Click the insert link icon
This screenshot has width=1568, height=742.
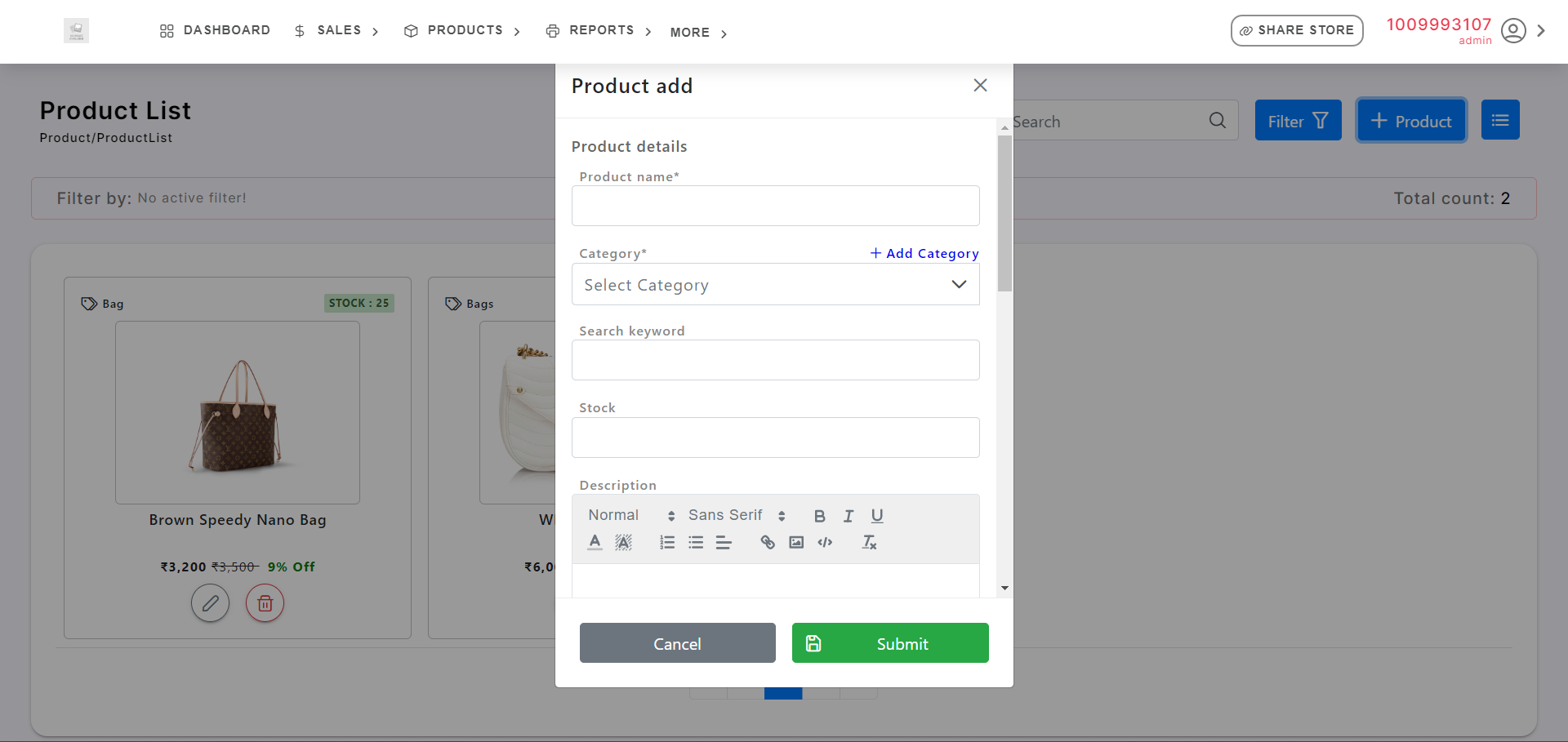click(x=768, y=543)
